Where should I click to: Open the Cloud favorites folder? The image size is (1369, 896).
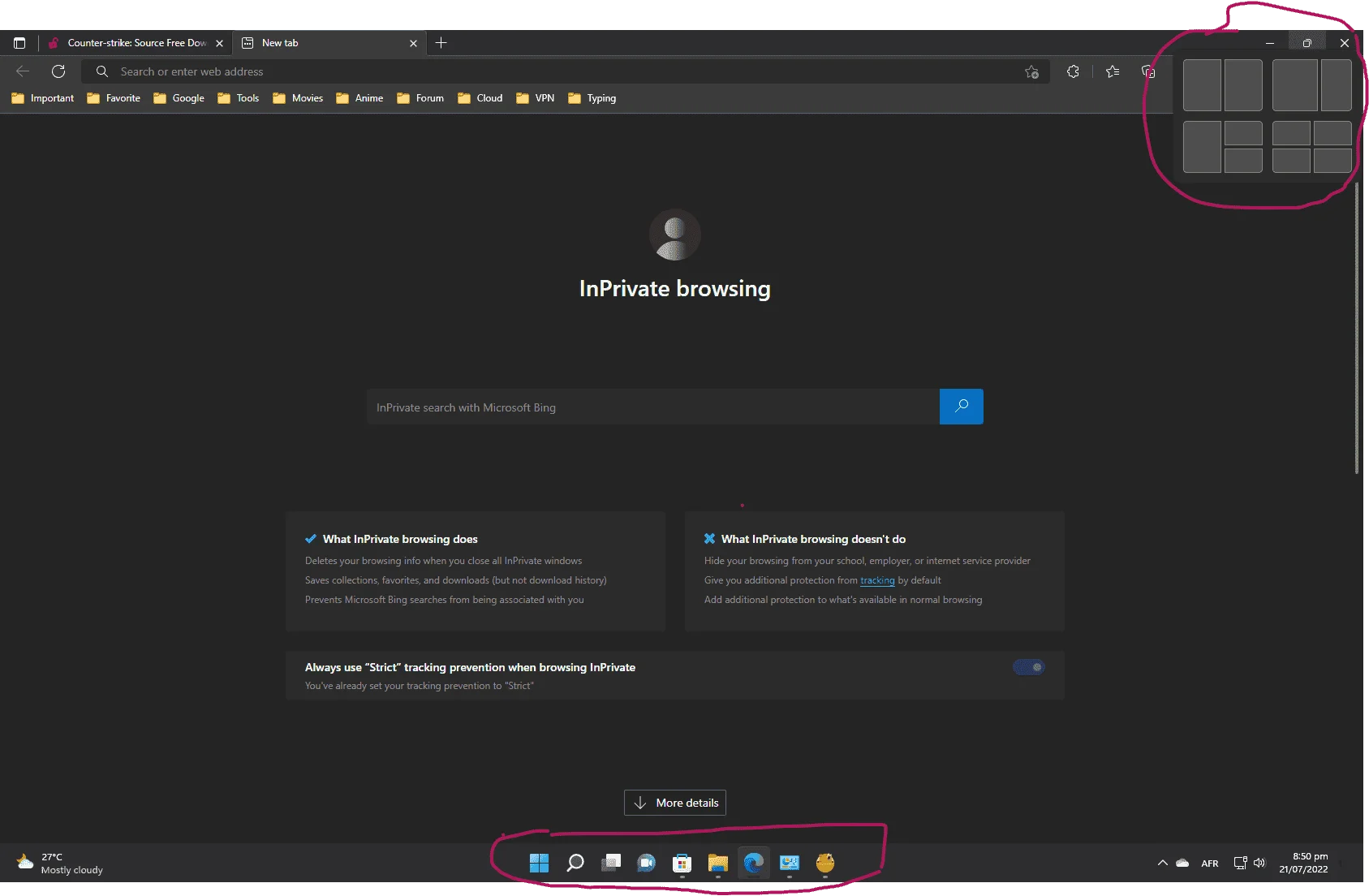[480, 98]
